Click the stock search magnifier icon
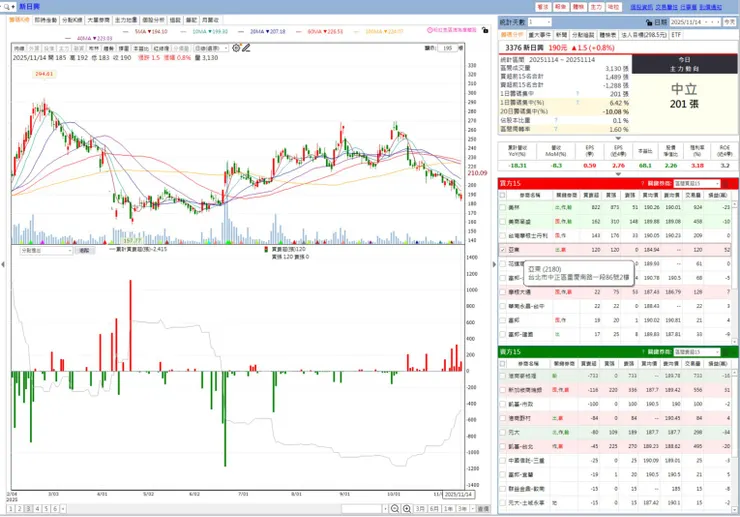 [6, 7]
